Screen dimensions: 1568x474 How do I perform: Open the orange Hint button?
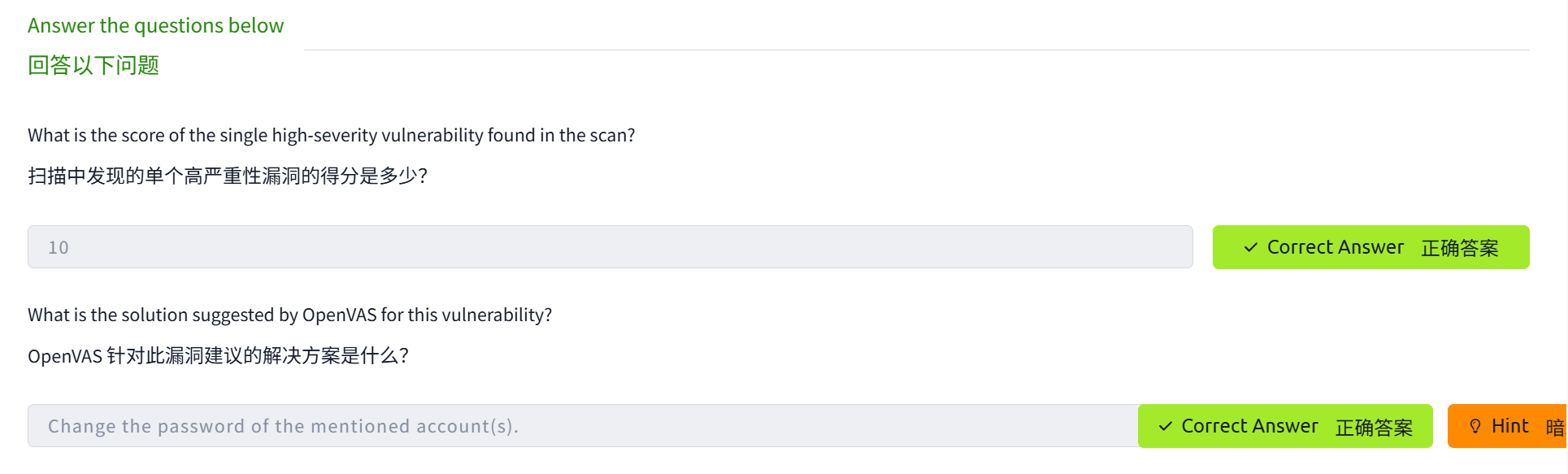1508,426
